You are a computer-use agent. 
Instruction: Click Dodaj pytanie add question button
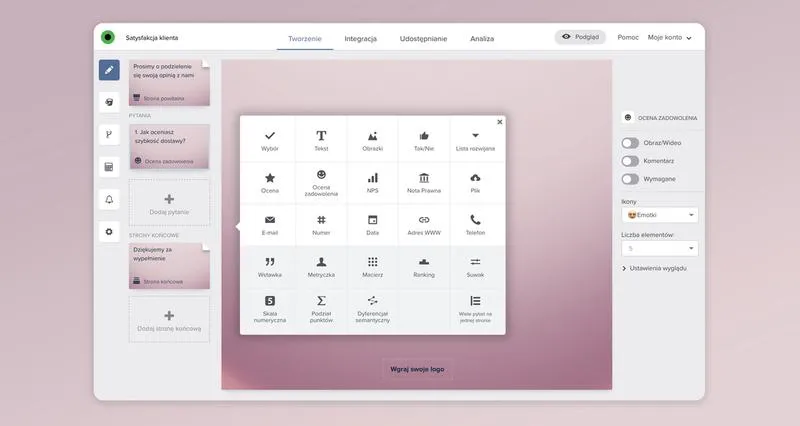click(x=169, y=203)
